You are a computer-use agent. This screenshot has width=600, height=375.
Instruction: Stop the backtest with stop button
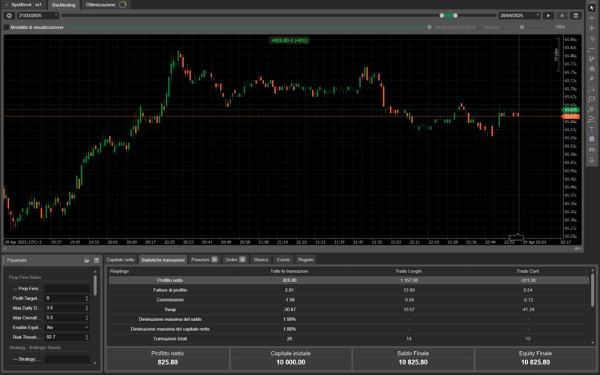click(x=562, y=16)
